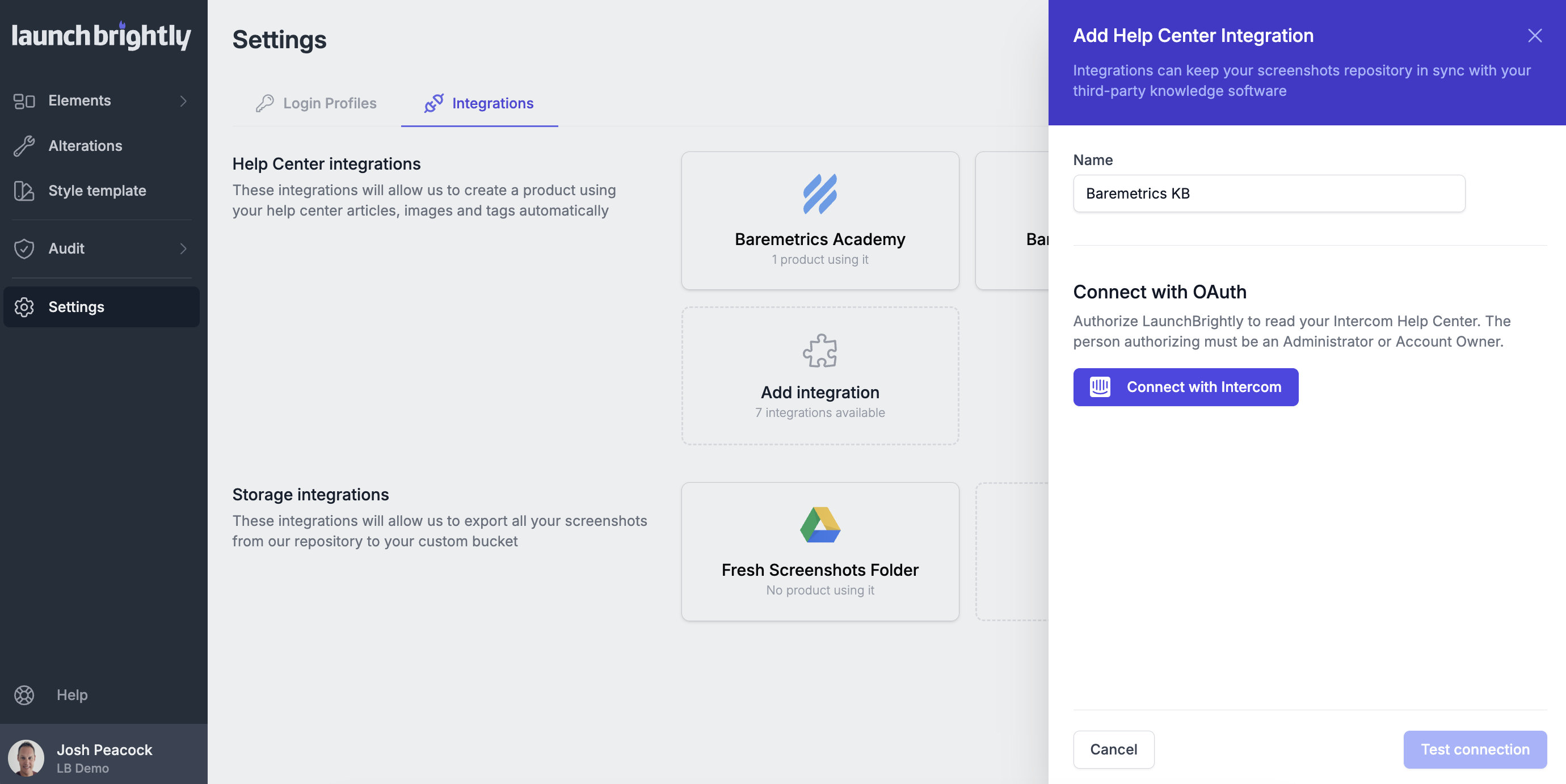The height and width of the screenshot is (784, 1566).
Task: Click the plug icon beside Integrations
Action: click(433, 103)
